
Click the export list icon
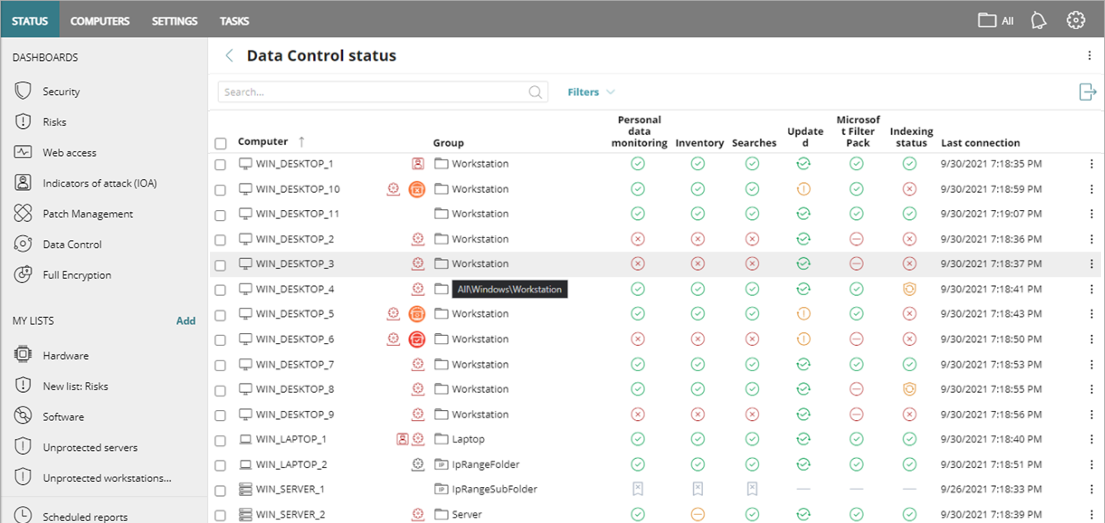click(1087, 92)
